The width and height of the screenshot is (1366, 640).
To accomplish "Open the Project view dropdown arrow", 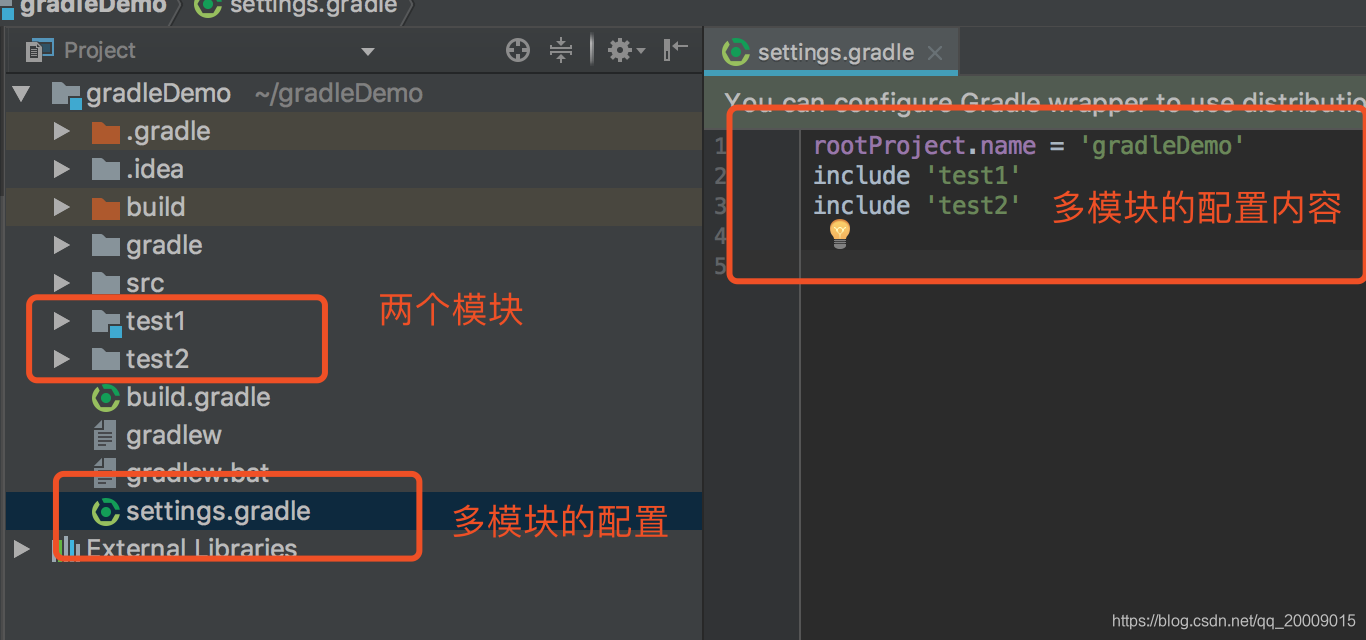I will 368,51.
